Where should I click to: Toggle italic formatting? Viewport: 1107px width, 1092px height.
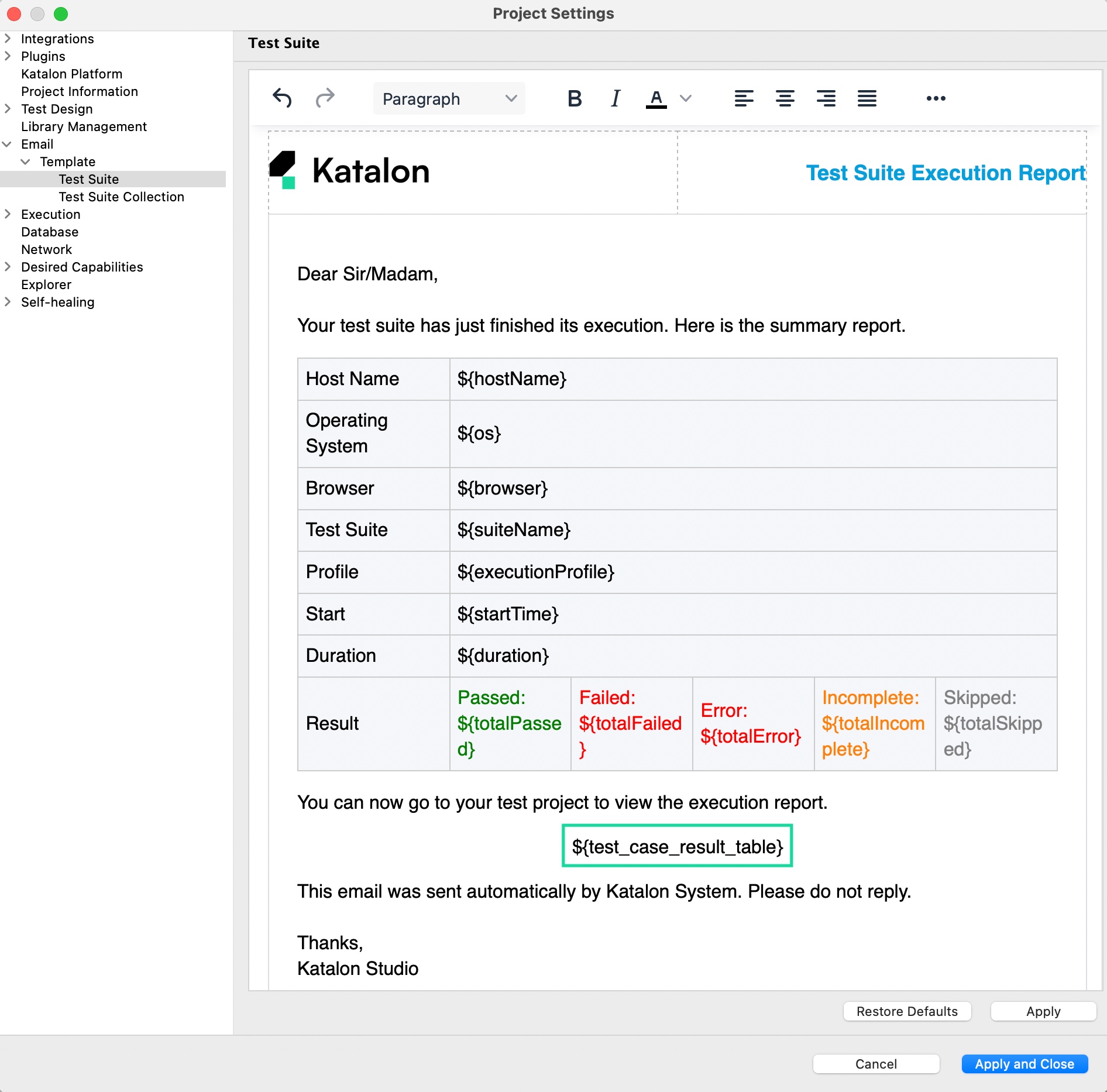coord(615,98)
